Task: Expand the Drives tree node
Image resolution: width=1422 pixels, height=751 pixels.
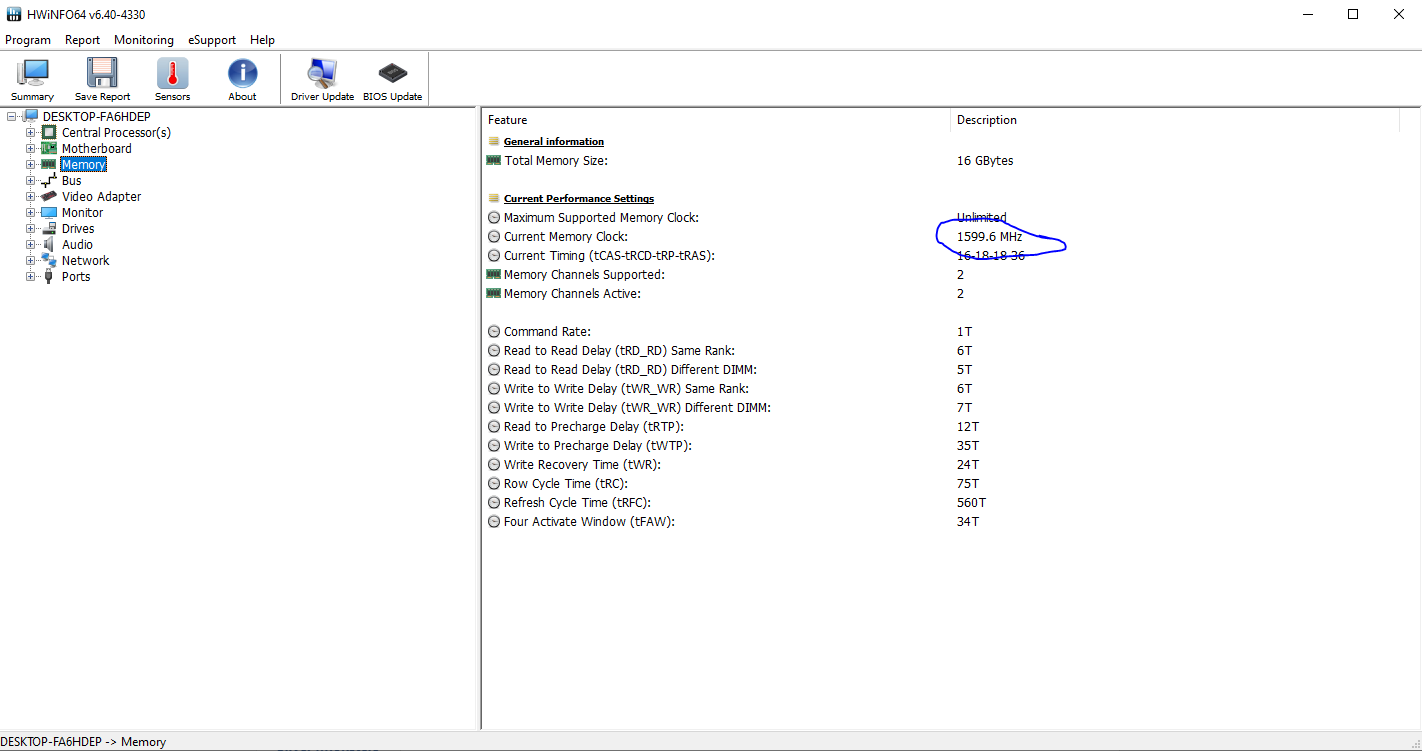Action: (x=31, y=228)
